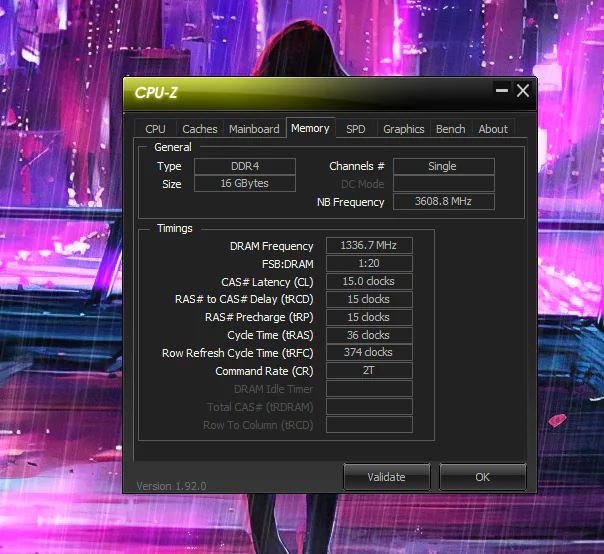Open the About tab
604x554 pixels.
tap(493, 129)
